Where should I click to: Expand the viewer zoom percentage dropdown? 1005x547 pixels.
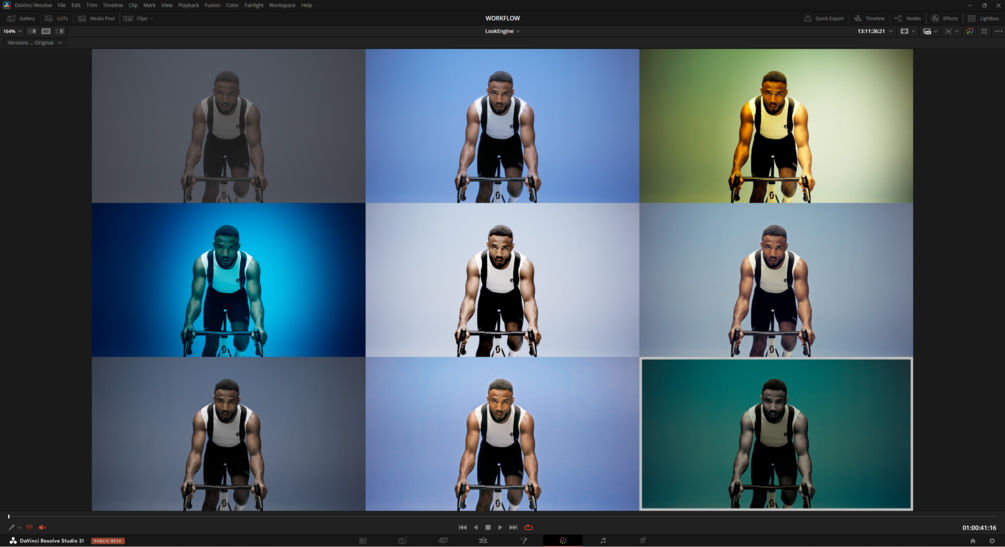pyautogui.click(x=12, y=31)
